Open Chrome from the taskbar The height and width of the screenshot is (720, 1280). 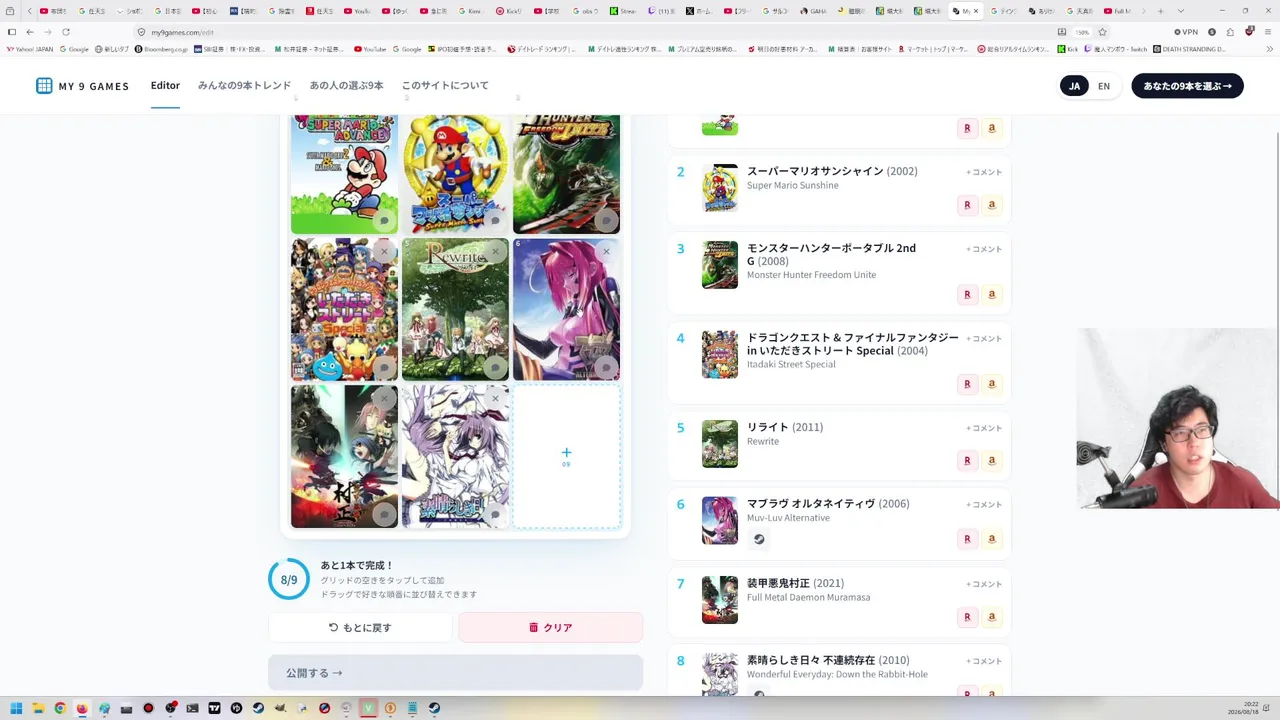tap(60, 708)
